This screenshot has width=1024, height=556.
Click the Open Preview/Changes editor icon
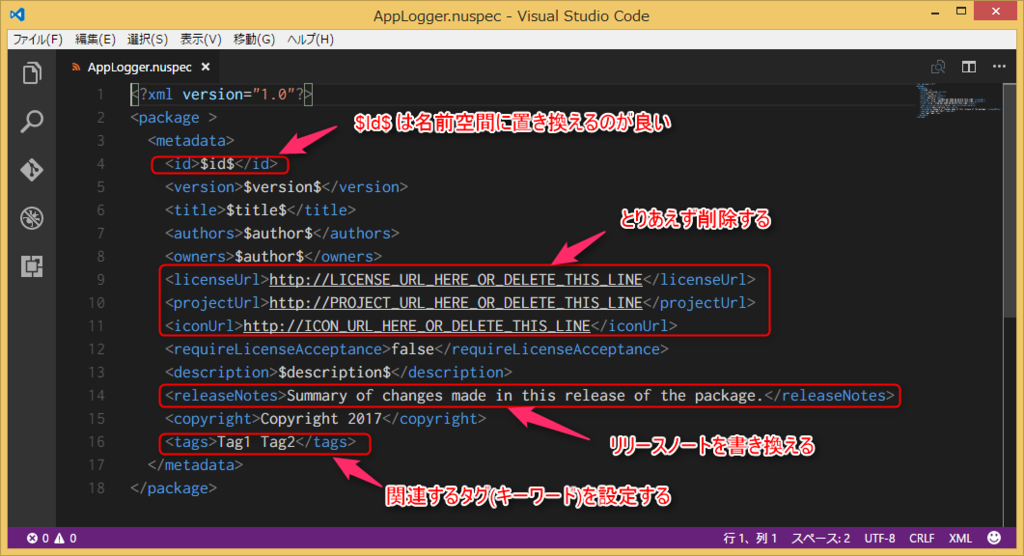[x=938, y=67]
